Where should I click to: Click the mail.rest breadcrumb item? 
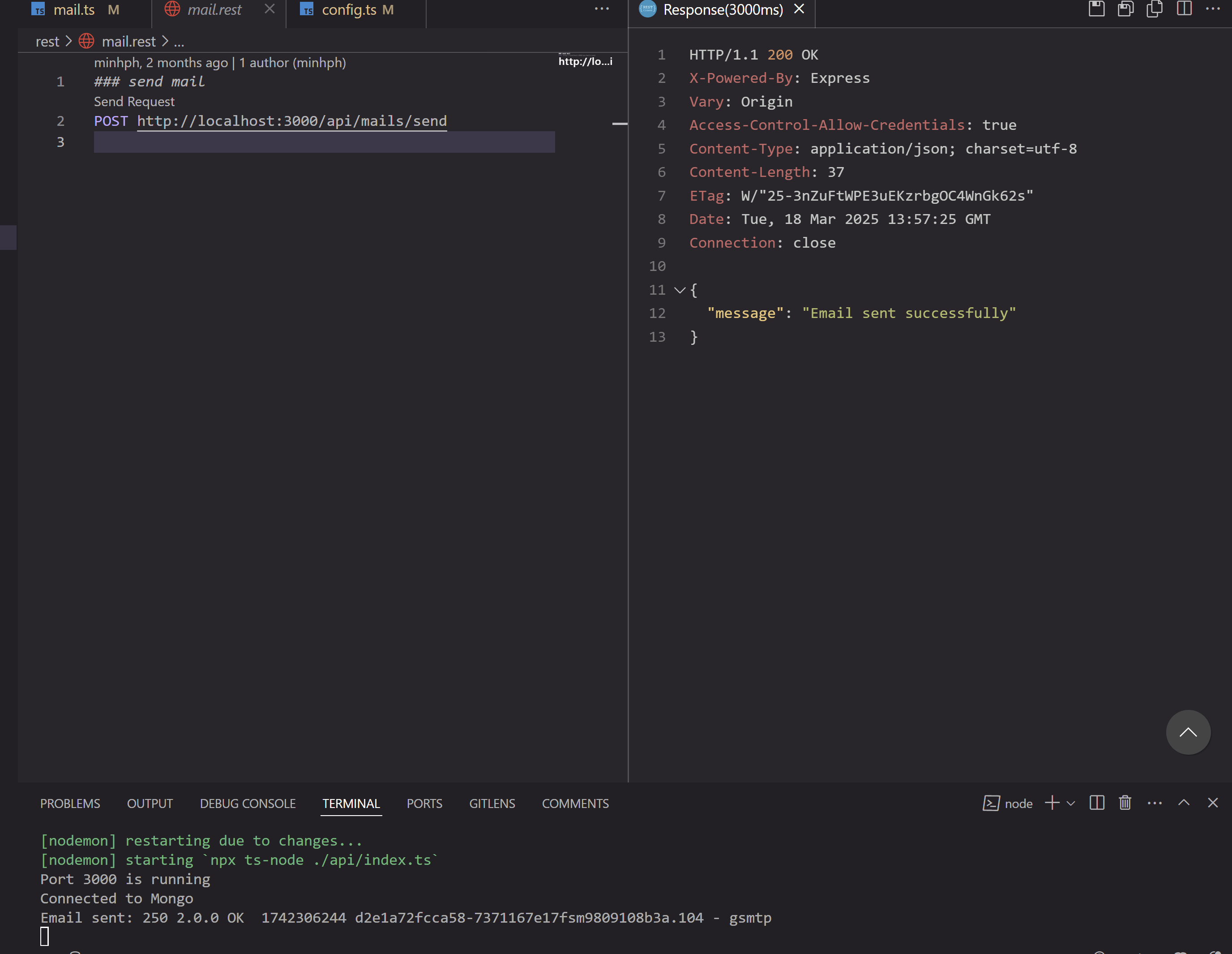[x=128, y=41]
